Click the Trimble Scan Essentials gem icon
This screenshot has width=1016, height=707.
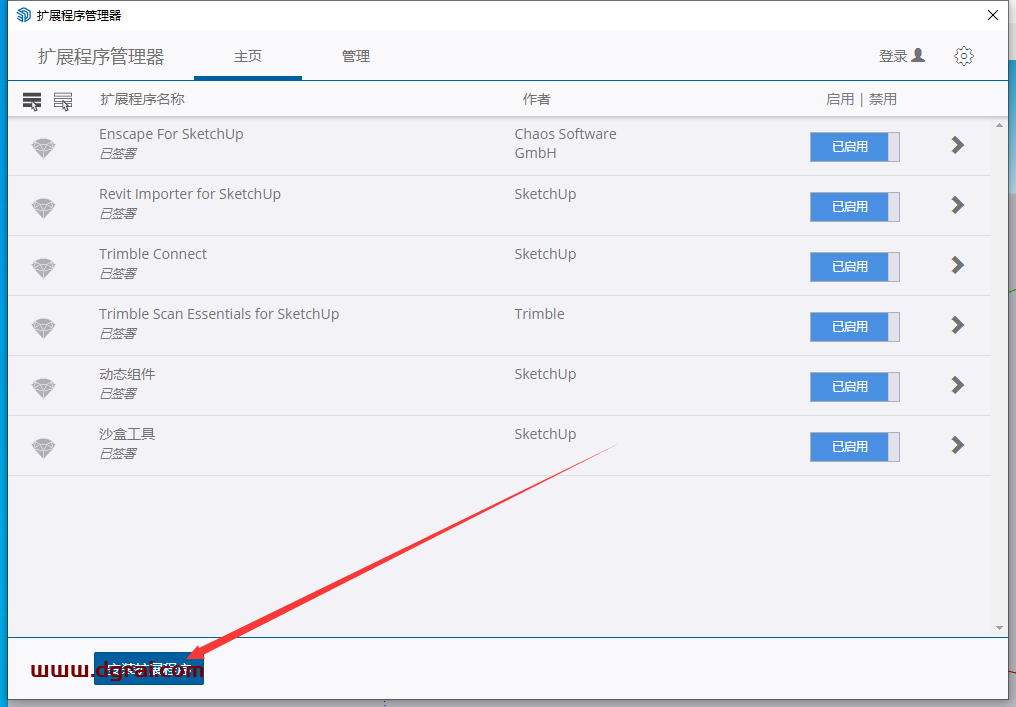[x=43, y=328]
